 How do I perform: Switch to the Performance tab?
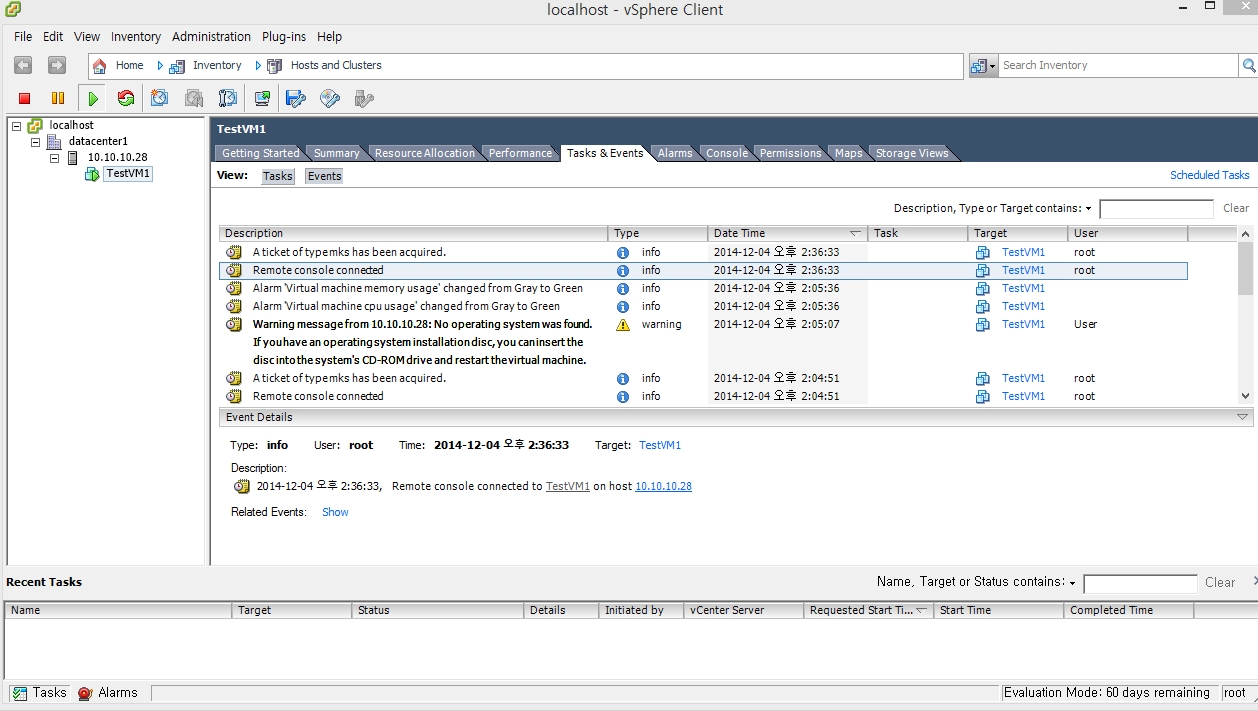520,152
